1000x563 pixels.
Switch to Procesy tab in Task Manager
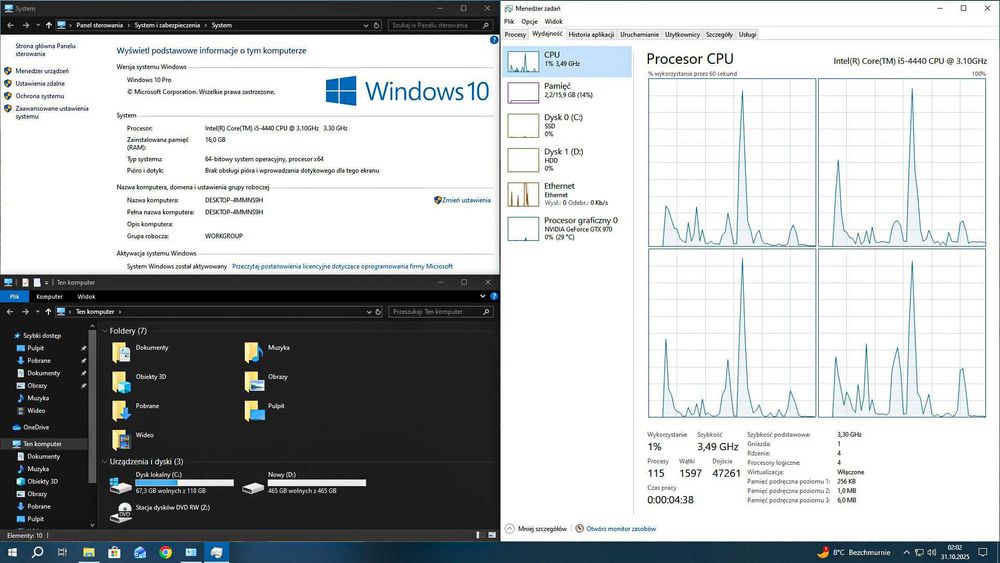tap(515, 34)
